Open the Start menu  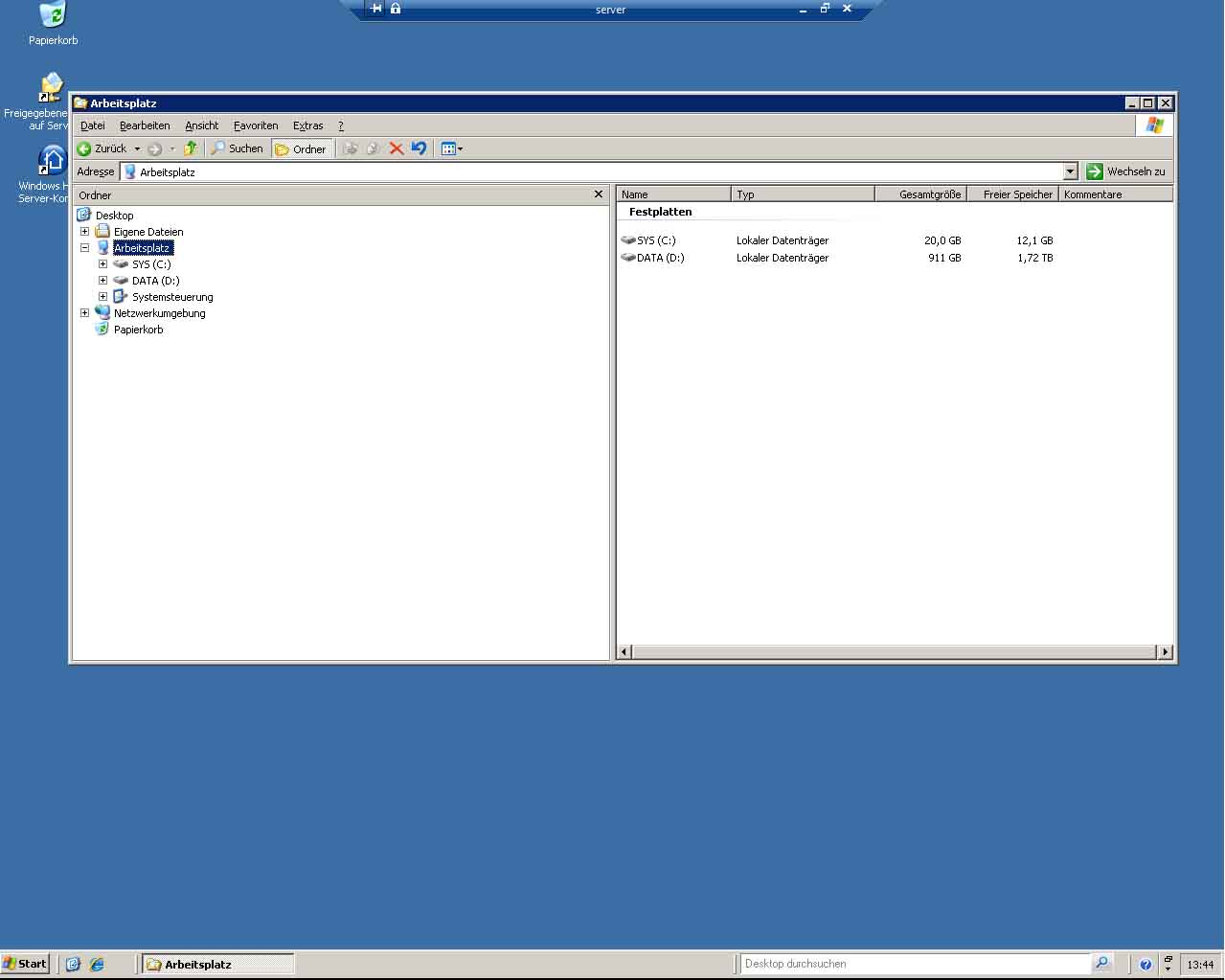click(x=25, y=964)
